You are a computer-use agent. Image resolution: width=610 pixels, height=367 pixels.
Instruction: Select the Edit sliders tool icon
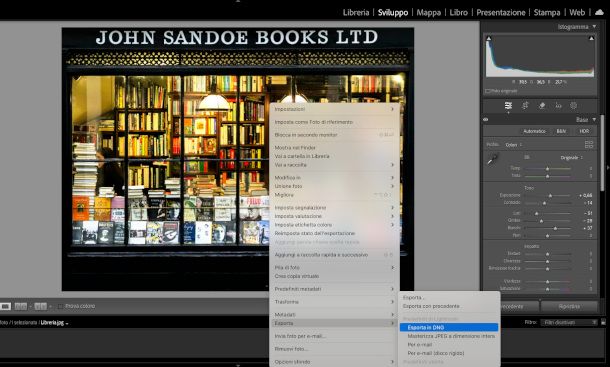point(508,105)
